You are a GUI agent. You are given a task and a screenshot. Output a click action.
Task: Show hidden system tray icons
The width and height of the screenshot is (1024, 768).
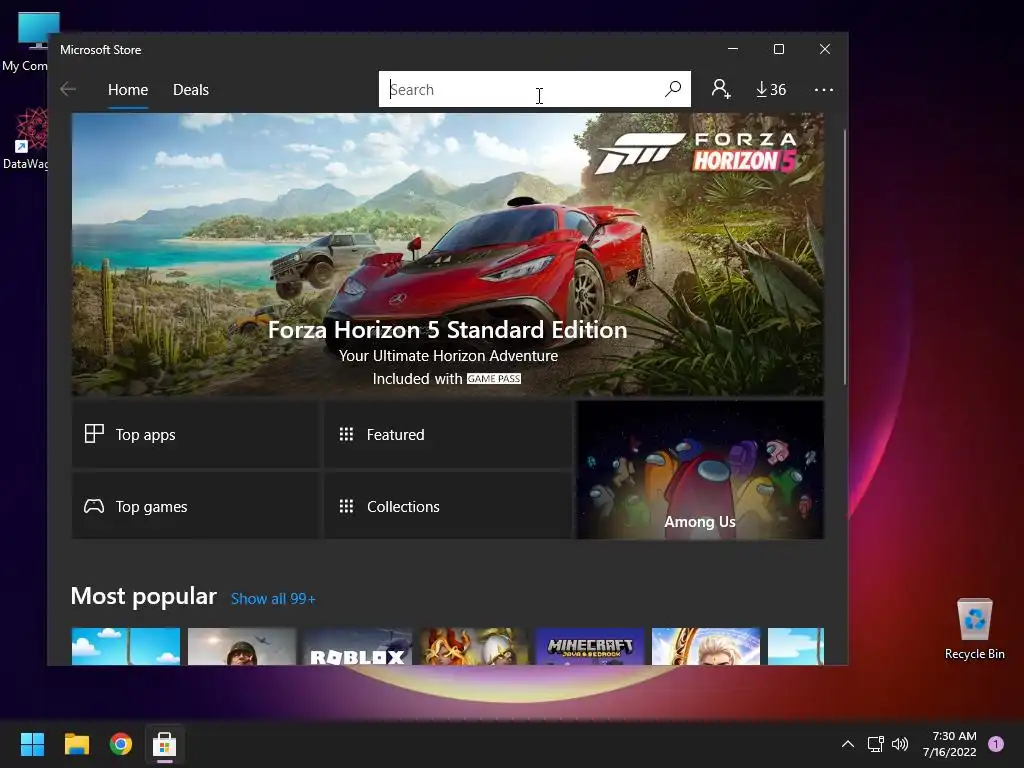pos(848,744)
